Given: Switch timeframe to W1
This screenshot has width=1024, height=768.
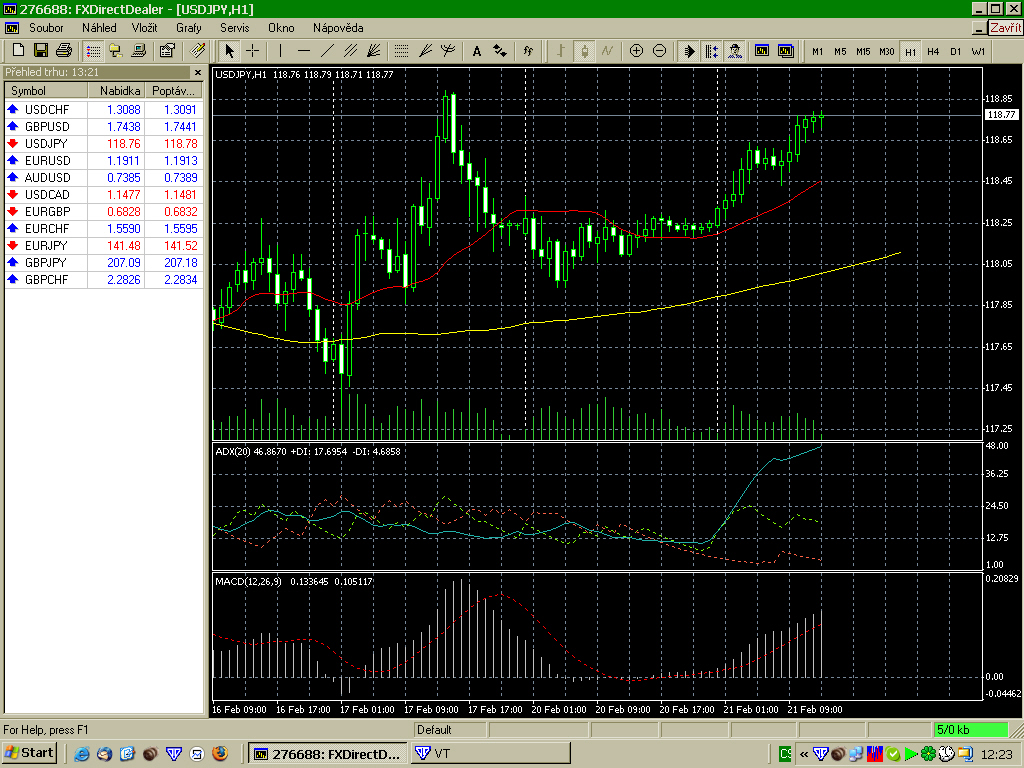Looking at the screenshot, I should [978, 51].
